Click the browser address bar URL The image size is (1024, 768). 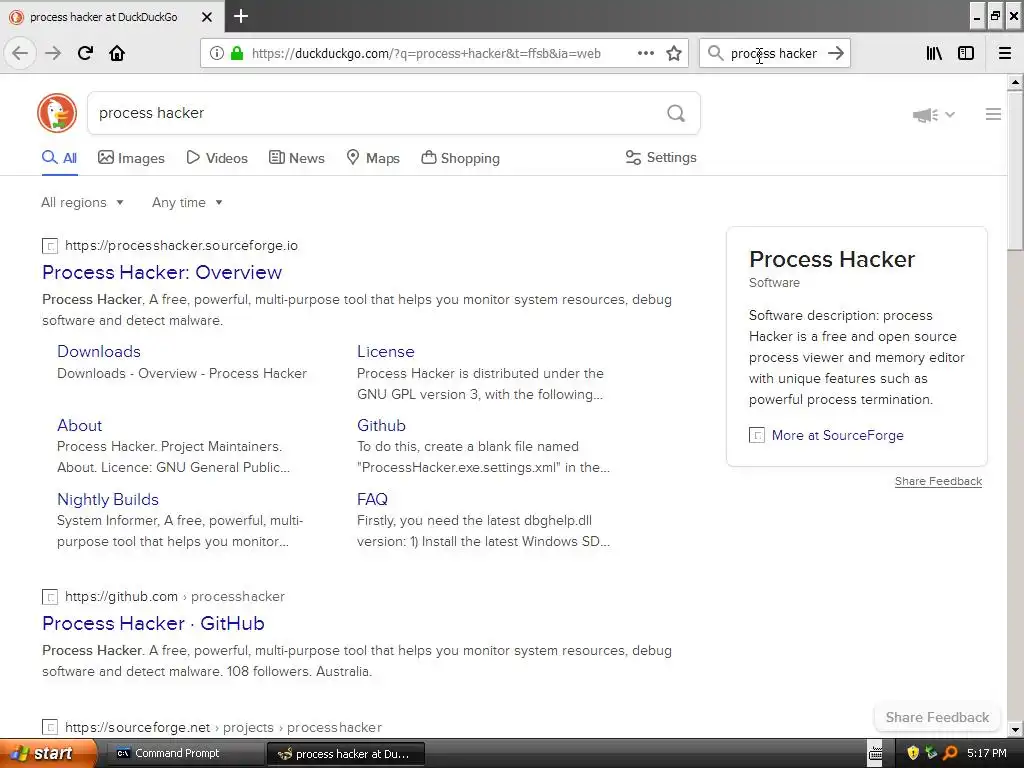tap(426, 54)
